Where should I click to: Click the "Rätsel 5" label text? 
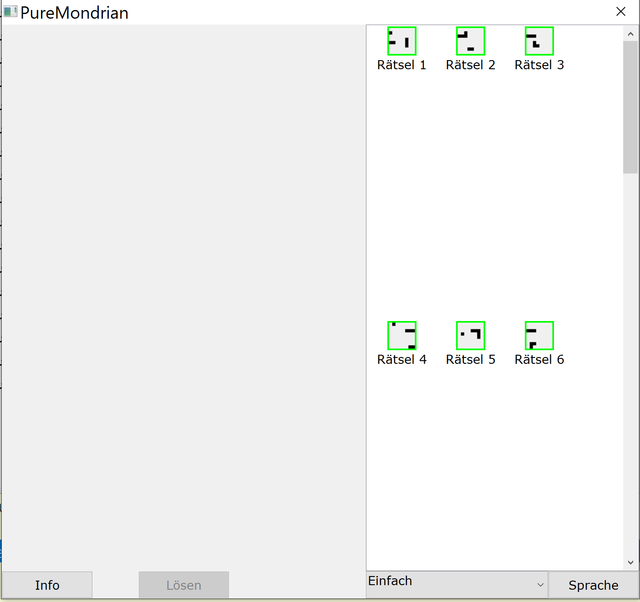(470, 360)
